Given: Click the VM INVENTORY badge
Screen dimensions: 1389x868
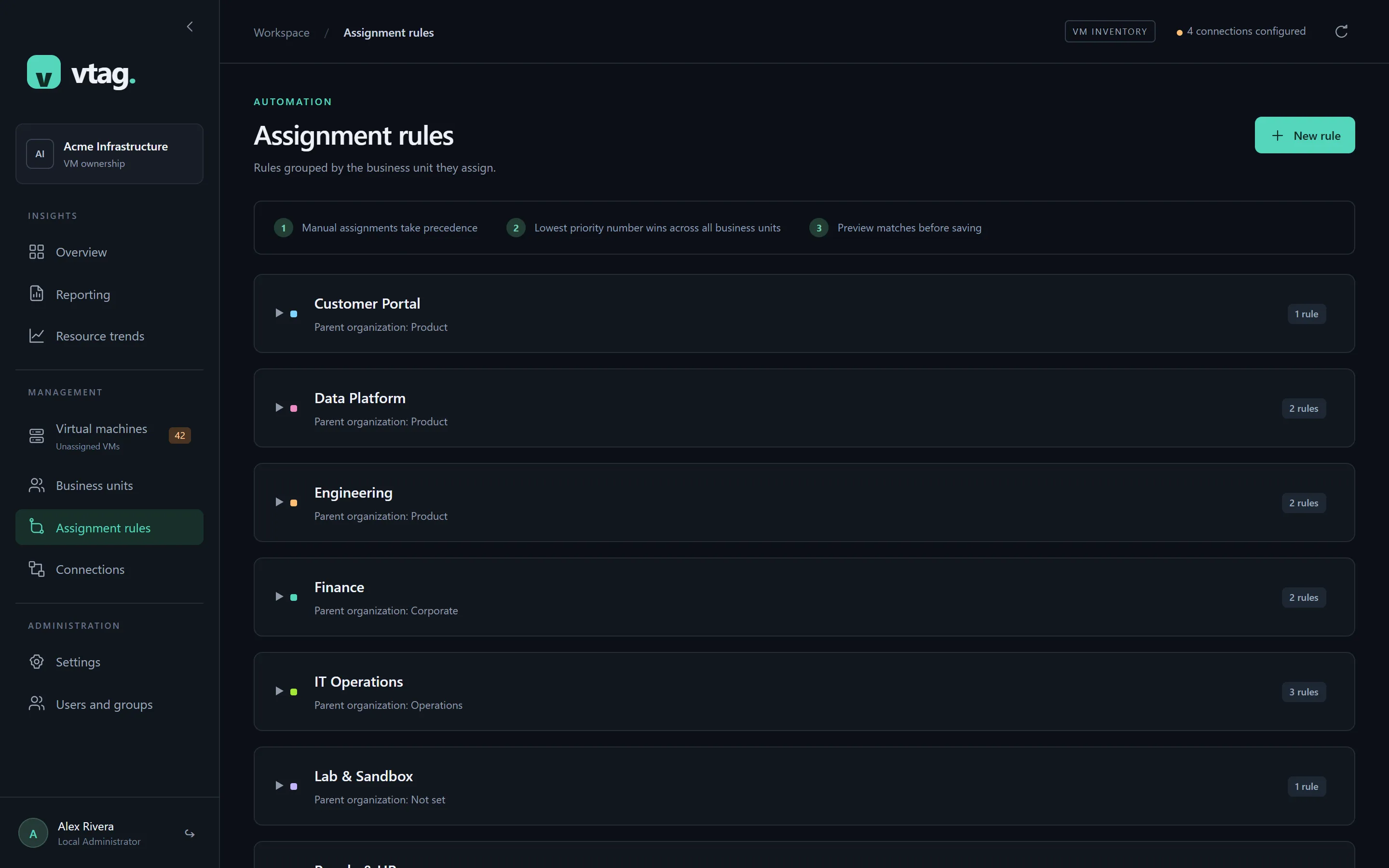Looking at the screenshot, I should pyautogui.click(x=1109, y=31).
